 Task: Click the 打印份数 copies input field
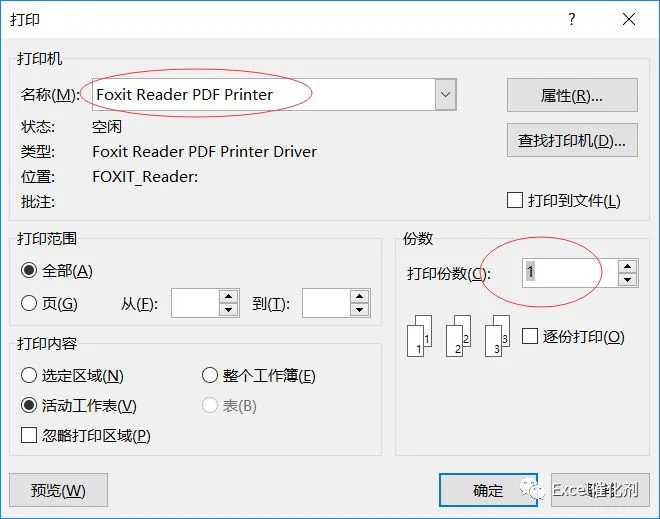click(x=570, y=273)
